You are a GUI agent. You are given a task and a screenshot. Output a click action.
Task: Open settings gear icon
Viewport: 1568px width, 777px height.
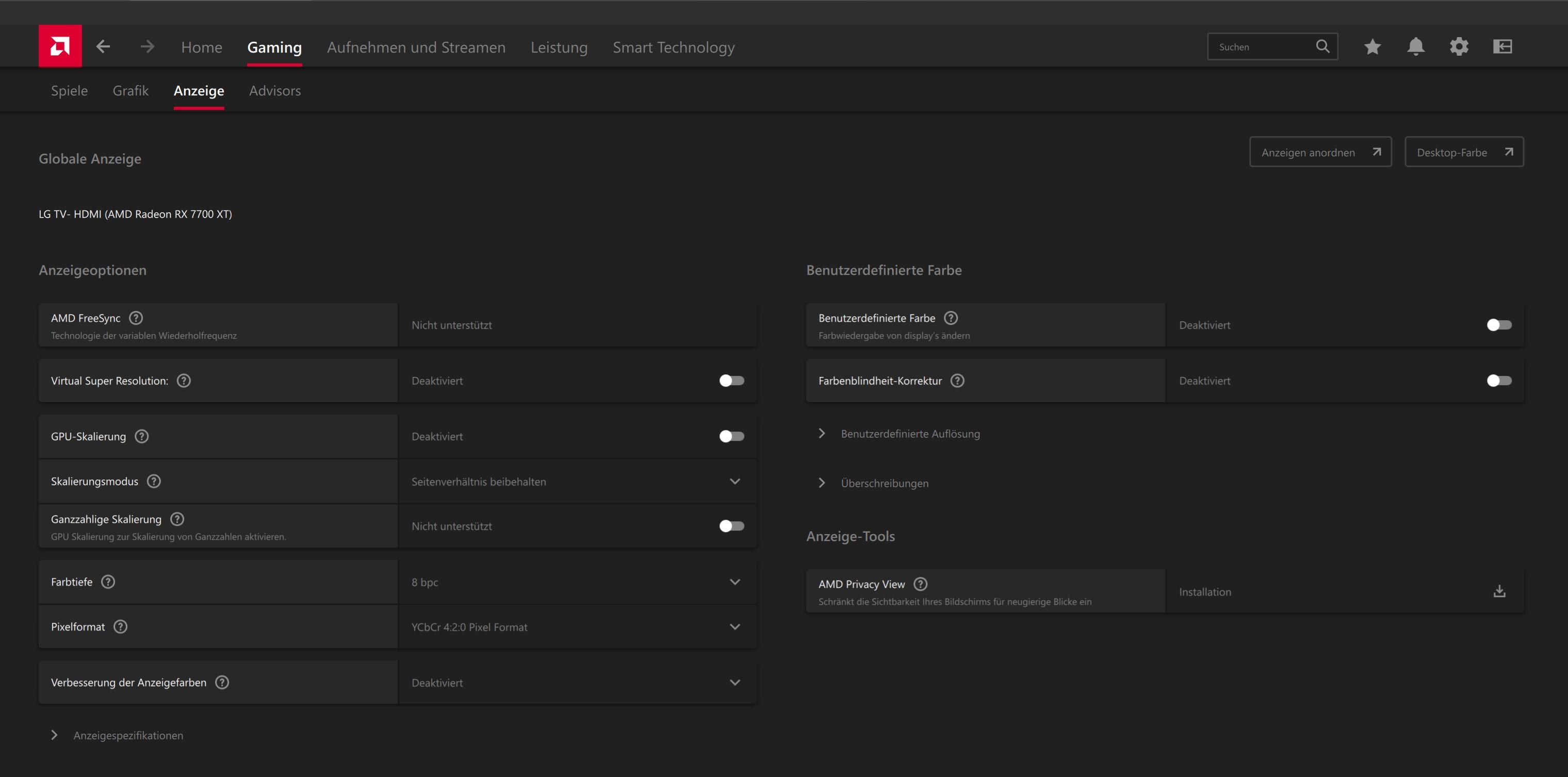1459,46
